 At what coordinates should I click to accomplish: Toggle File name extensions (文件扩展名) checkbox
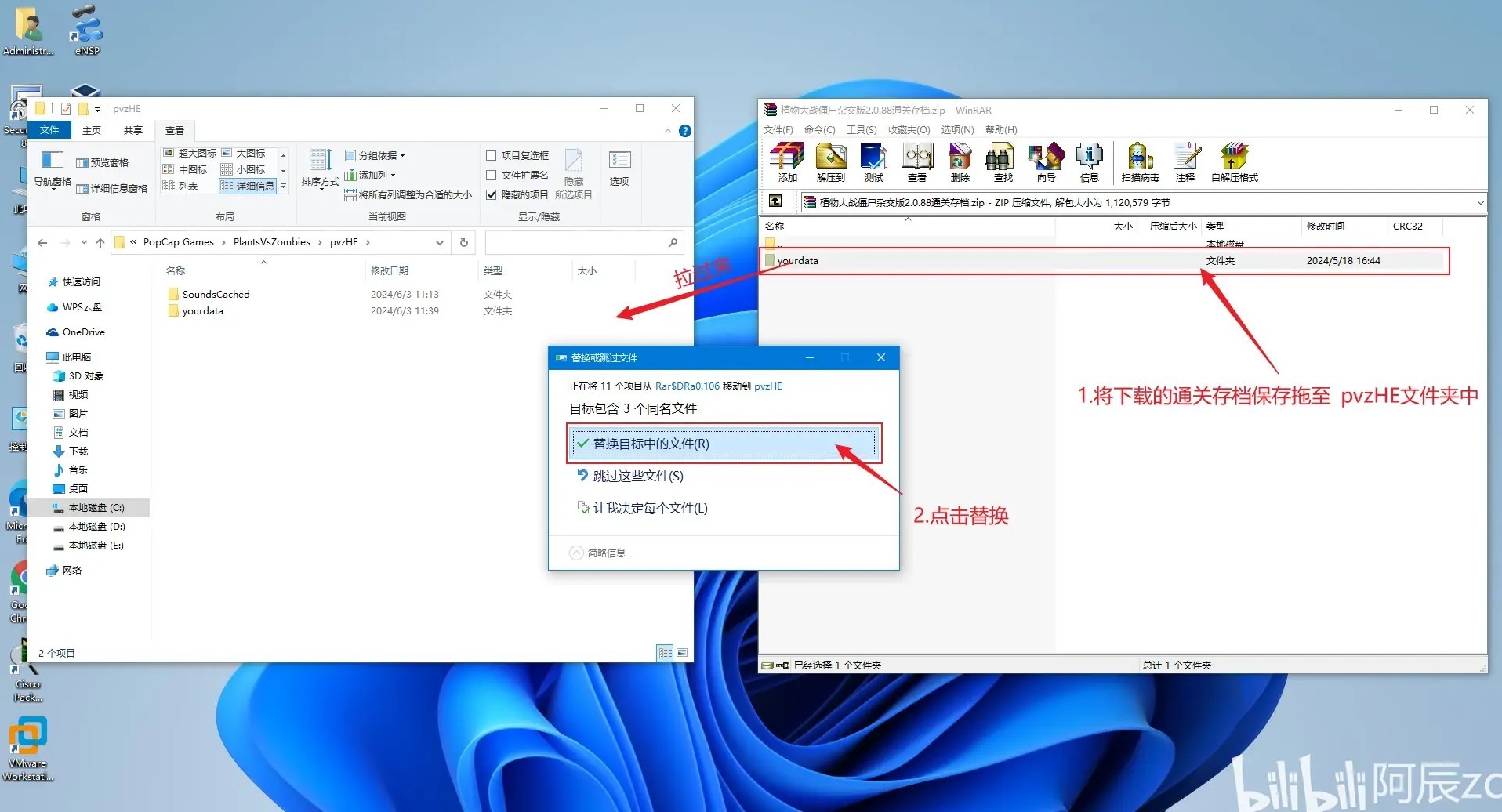tap(492, 175)
